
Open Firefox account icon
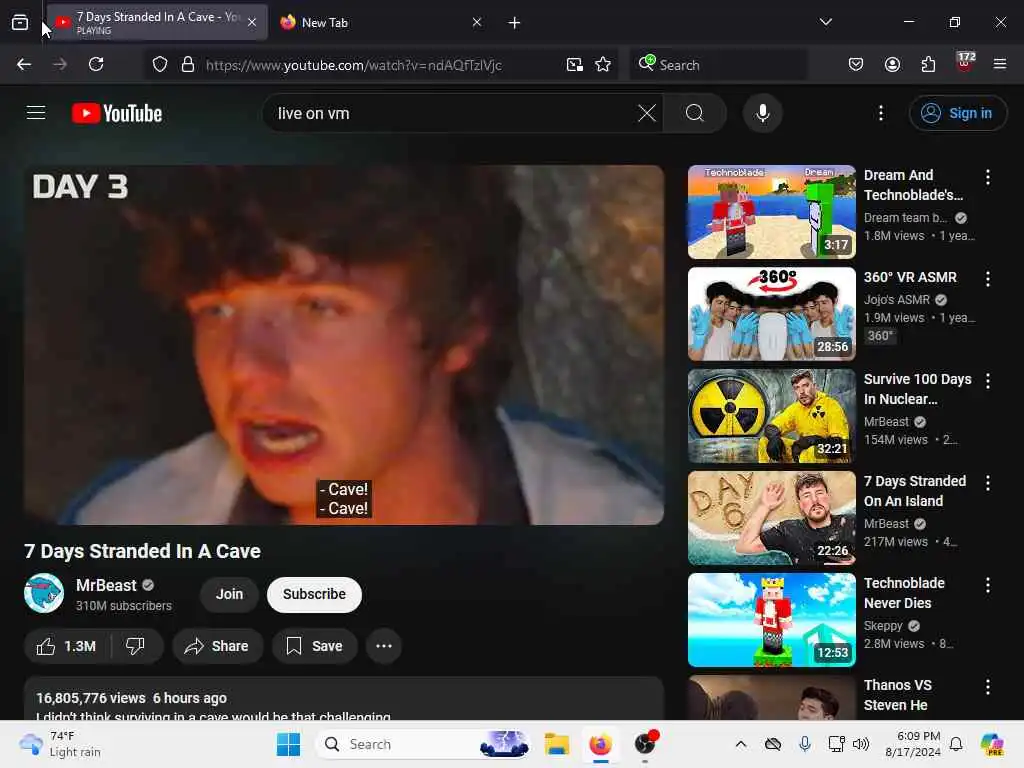pos(892,64)
